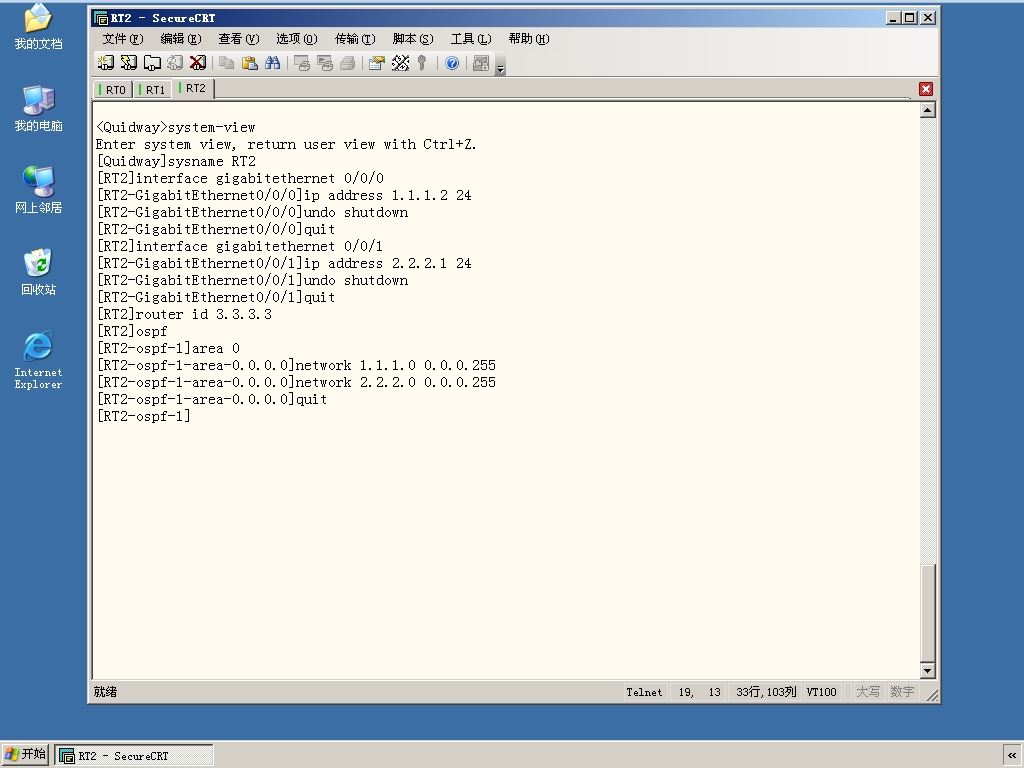
Task: Open the 回收站 recycle bin icon
Action: pyautogui.click(x=38, y=272)
